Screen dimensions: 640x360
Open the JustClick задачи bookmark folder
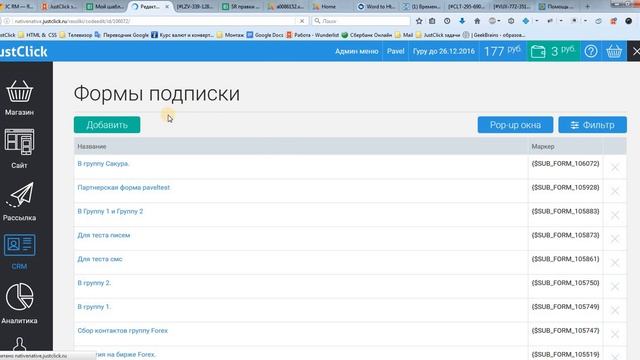pyautogui.click(x=438, y=35)
